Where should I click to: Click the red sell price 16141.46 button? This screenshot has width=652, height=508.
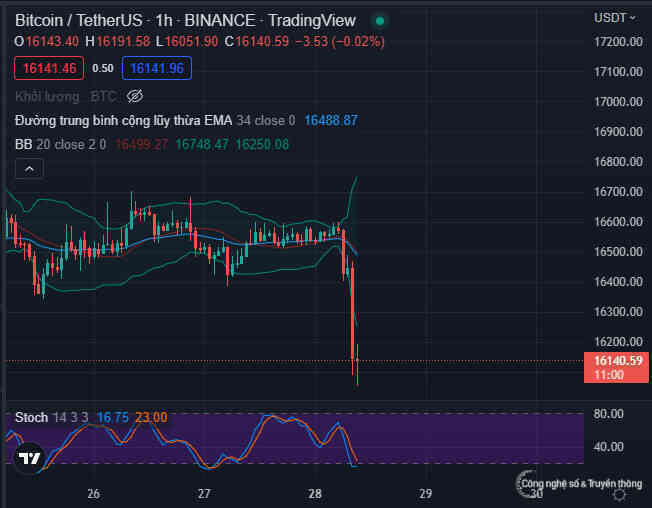click(x=49, y=68)
